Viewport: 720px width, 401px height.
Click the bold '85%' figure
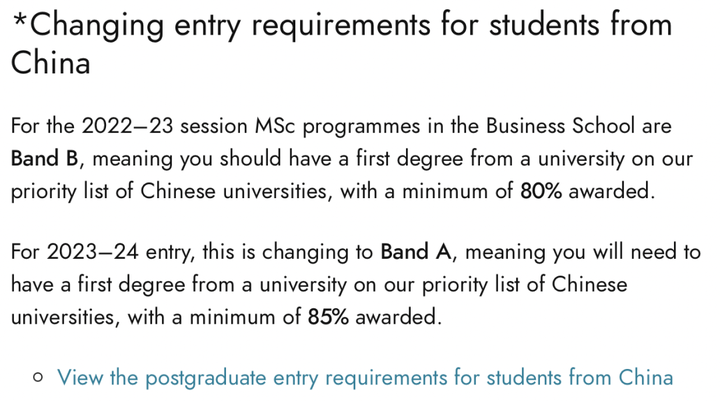tap(328, 317)
